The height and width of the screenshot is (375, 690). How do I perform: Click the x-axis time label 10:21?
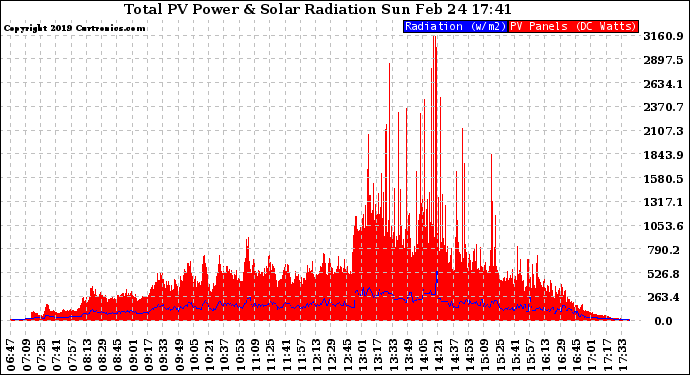pos(209,355)
